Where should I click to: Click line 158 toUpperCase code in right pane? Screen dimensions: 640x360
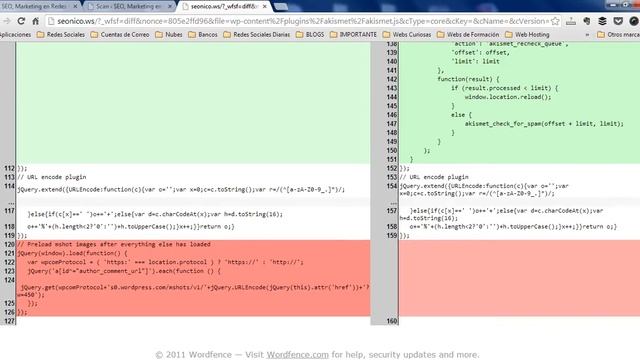pos(513,227)
